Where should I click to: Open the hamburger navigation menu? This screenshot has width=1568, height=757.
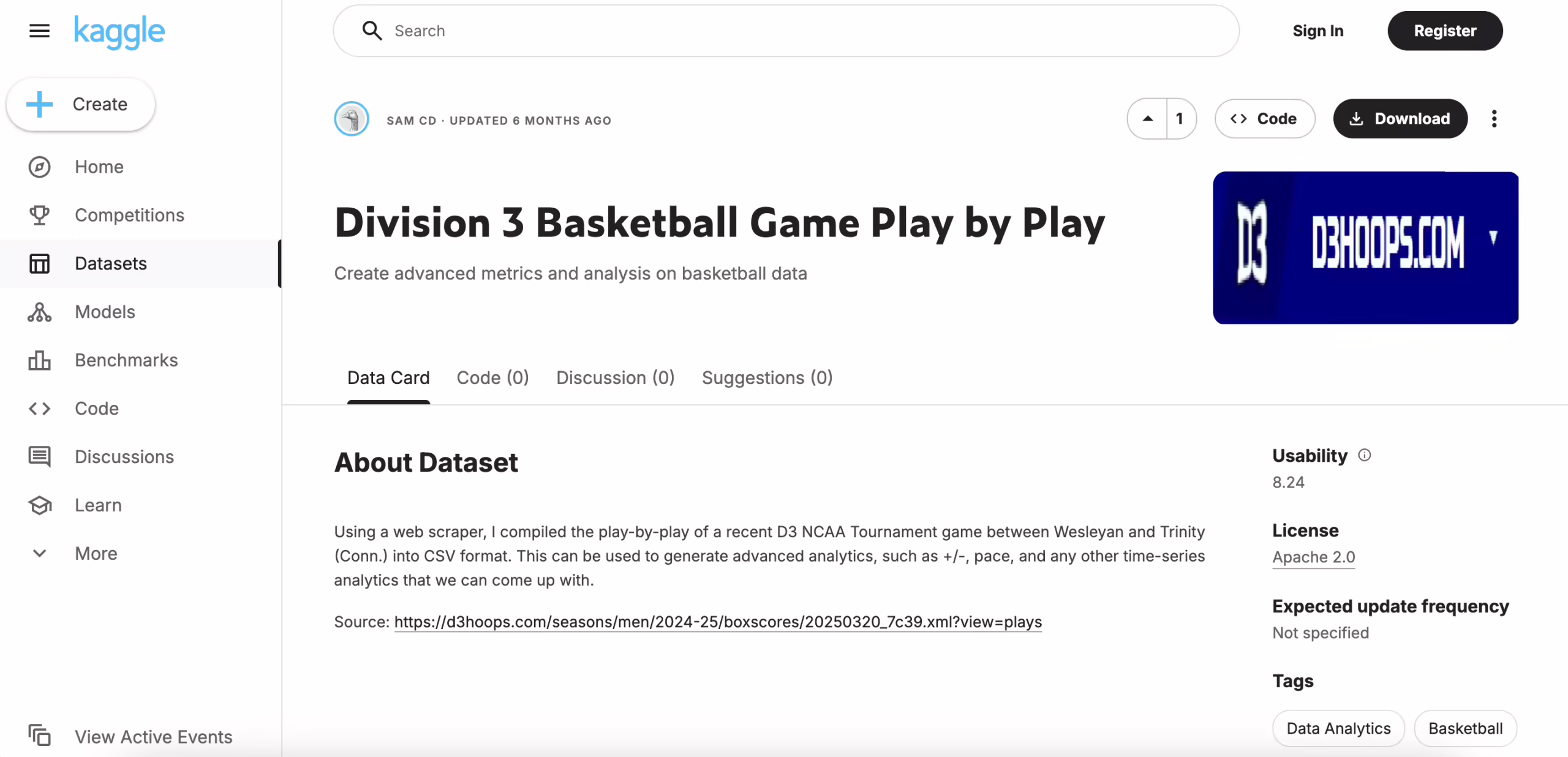pyautogui.click(x=39, y=31)
